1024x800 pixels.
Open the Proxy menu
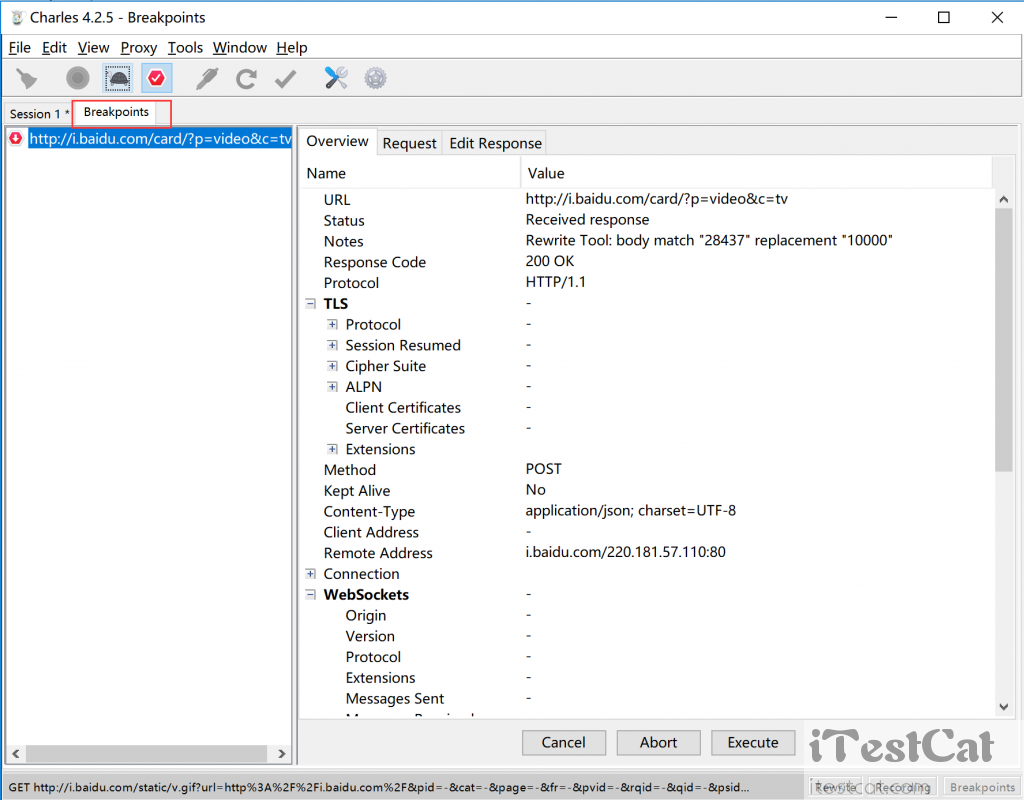[138, 48]
